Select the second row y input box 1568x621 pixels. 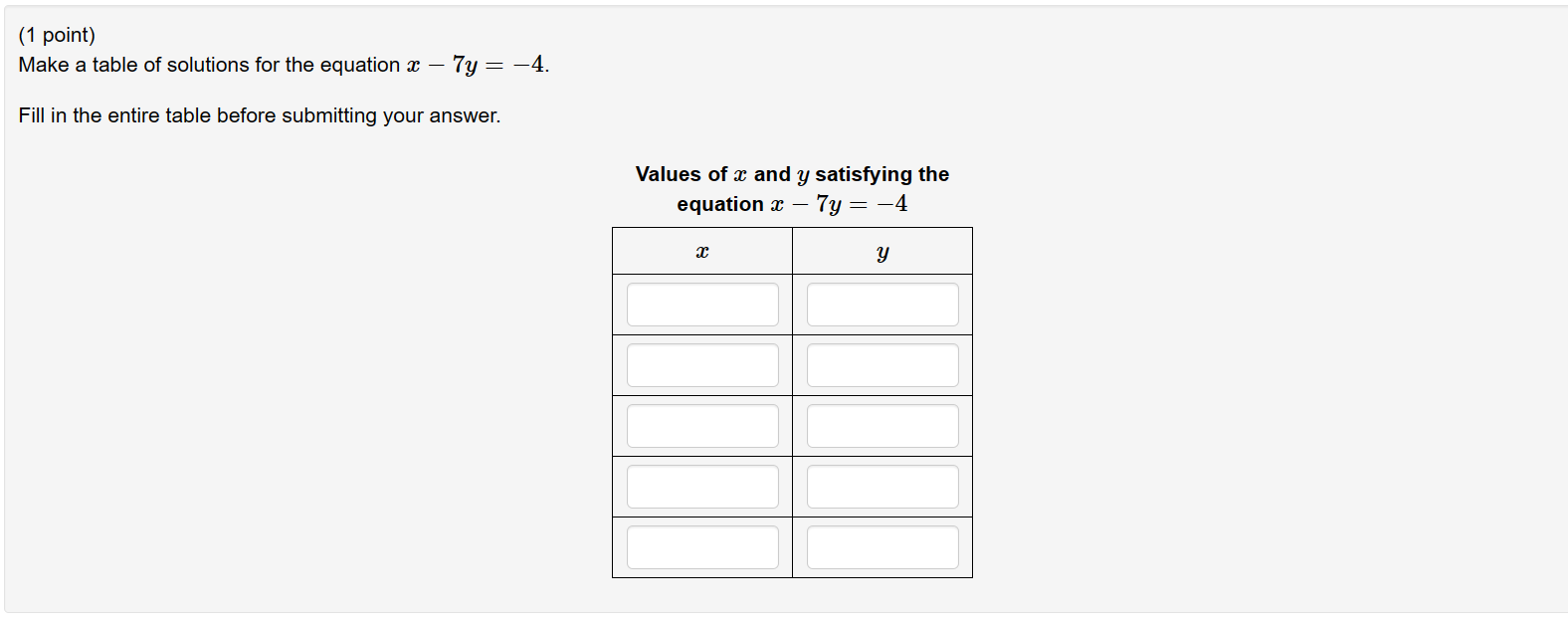tap(882, 364)
